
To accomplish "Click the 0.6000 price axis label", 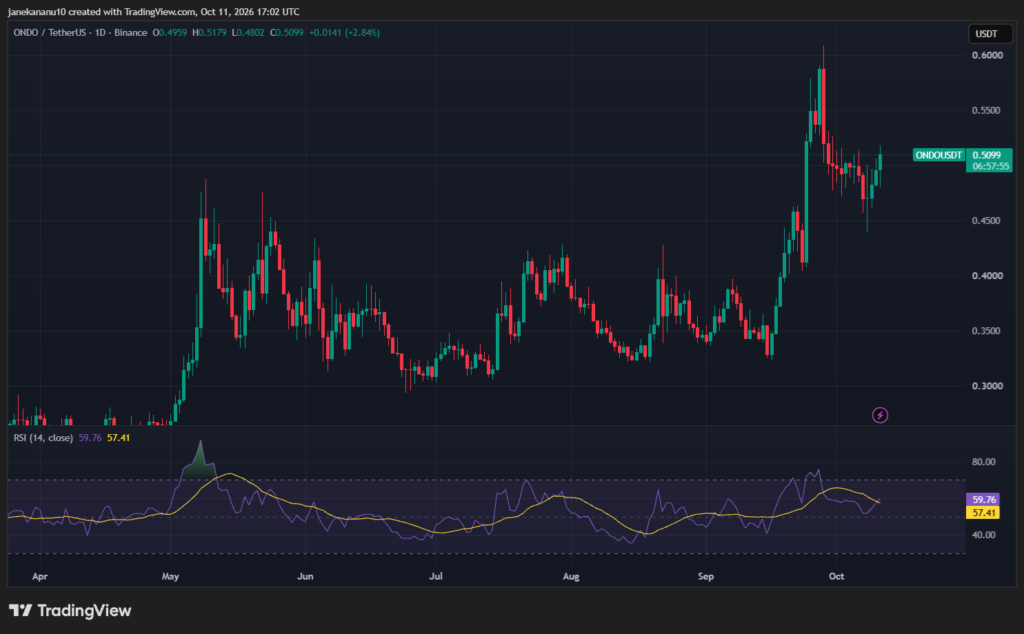I will coord(987,55).
